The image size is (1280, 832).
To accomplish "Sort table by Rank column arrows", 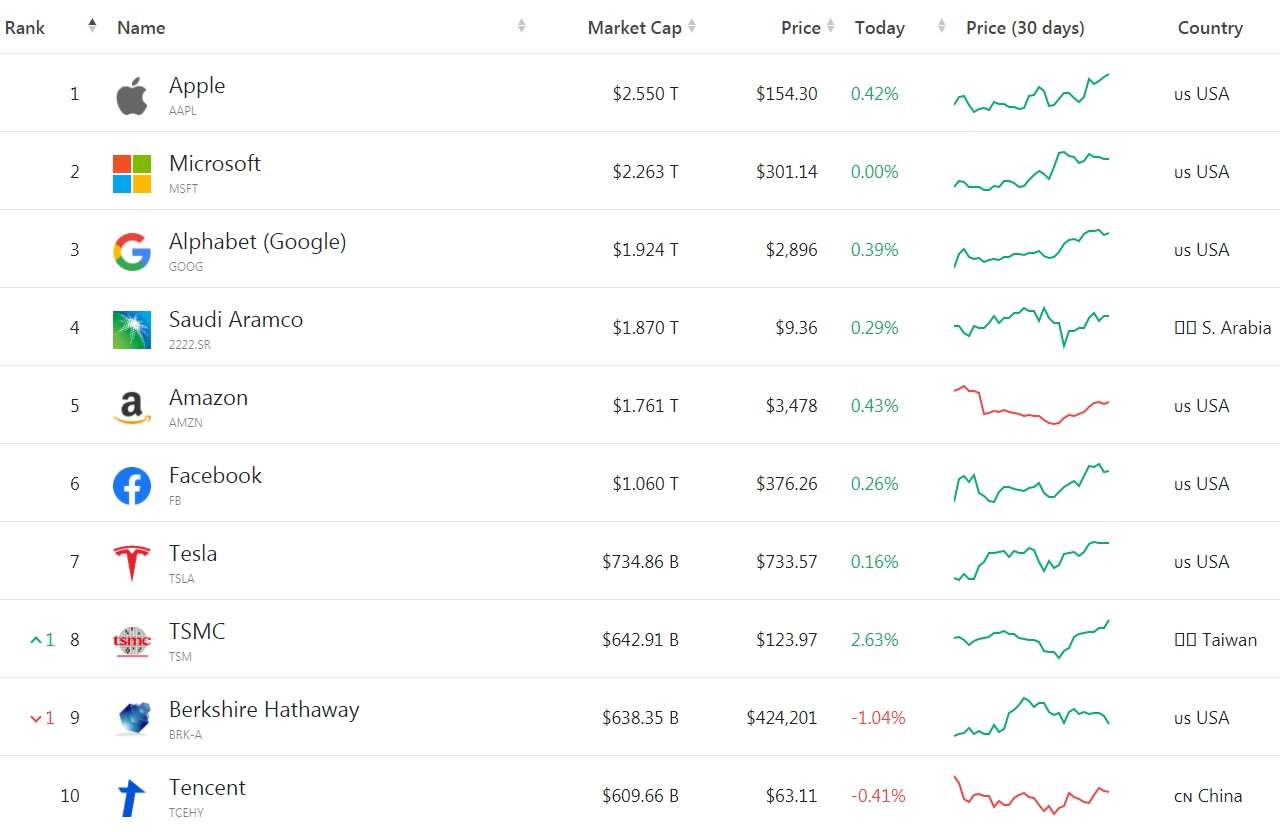I will tap(92, 26).
